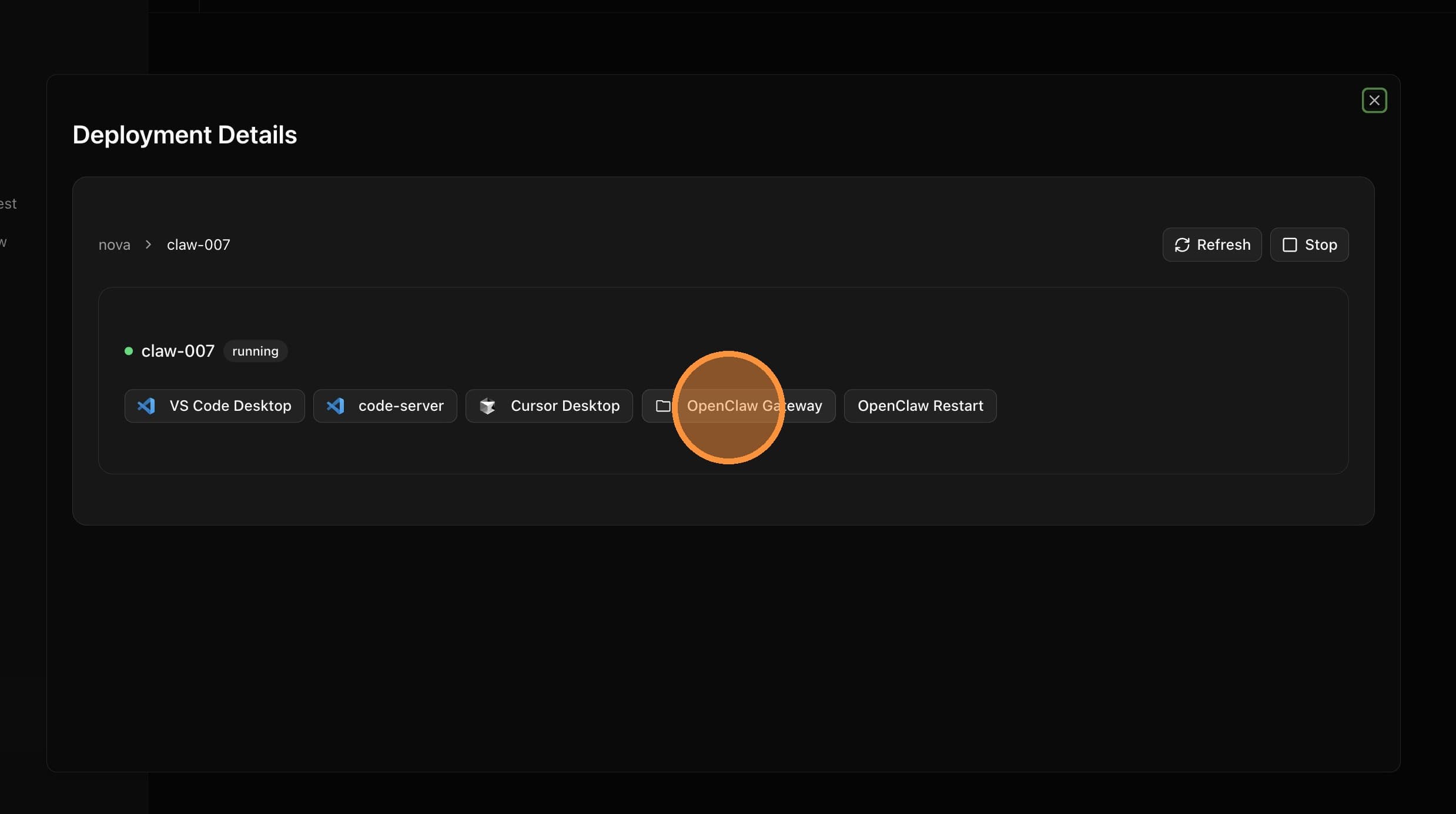Stop the claw-007 deployment
The width and height of the screenshot is (1456, 814).
tap(1309, 244)
